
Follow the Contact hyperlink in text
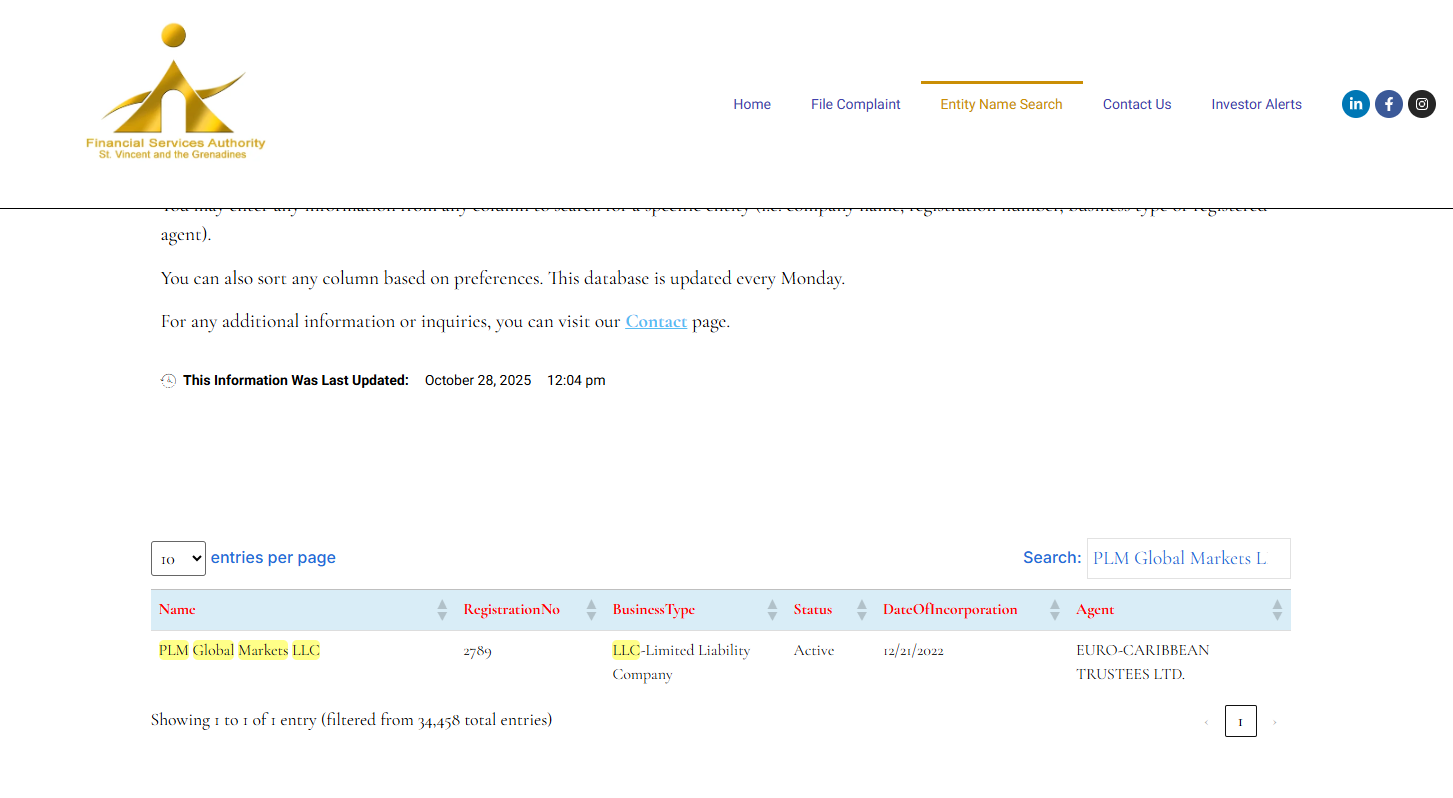click(656, 321)
